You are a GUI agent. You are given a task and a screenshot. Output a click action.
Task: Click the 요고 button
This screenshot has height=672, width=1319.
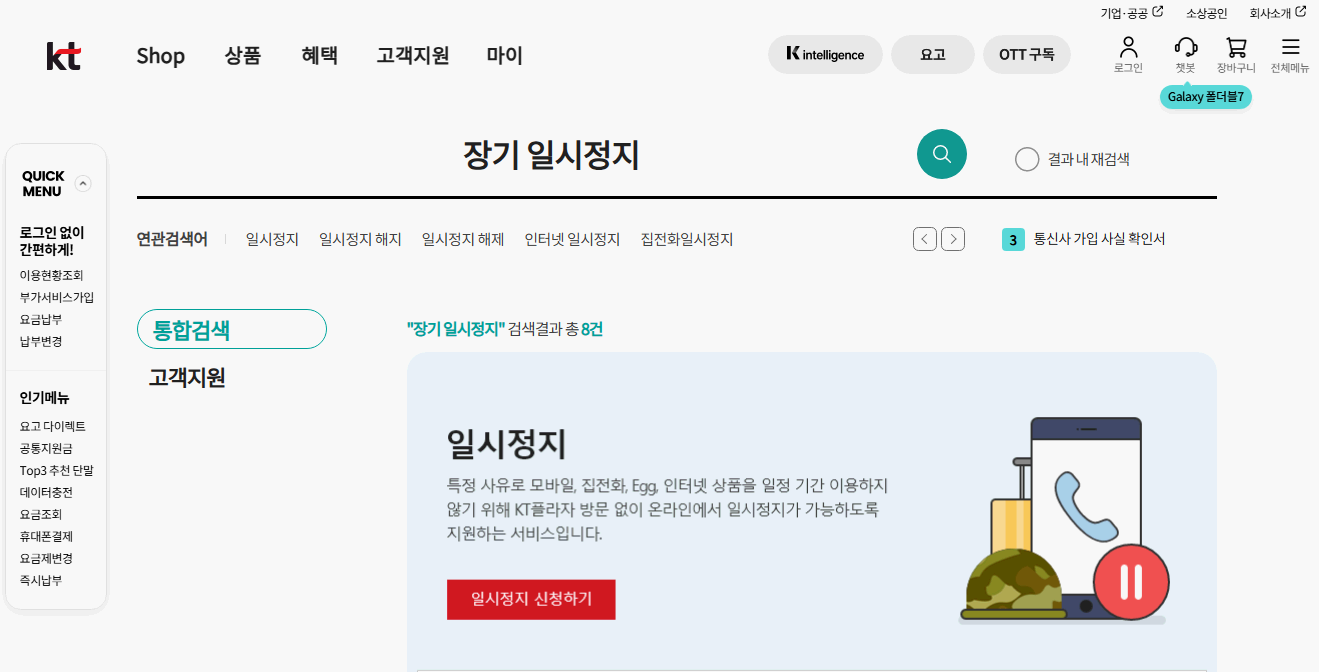coord(932,54)
